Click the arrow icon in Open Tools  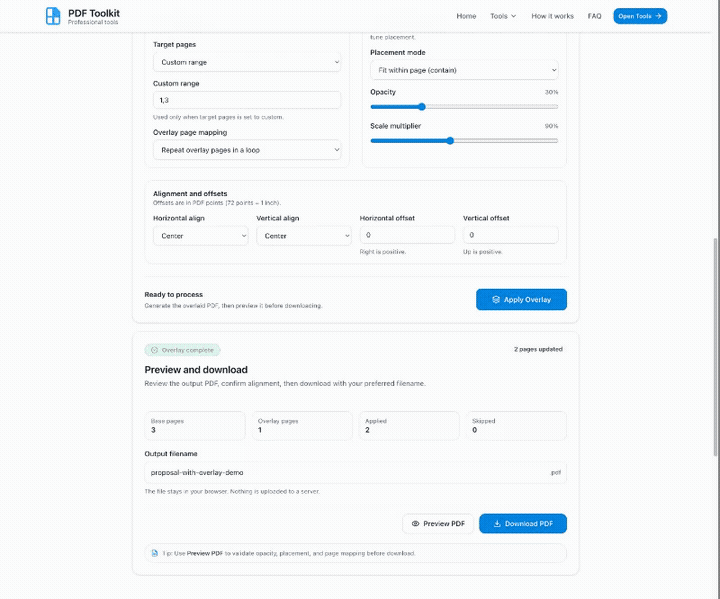[x=658, y=16]
